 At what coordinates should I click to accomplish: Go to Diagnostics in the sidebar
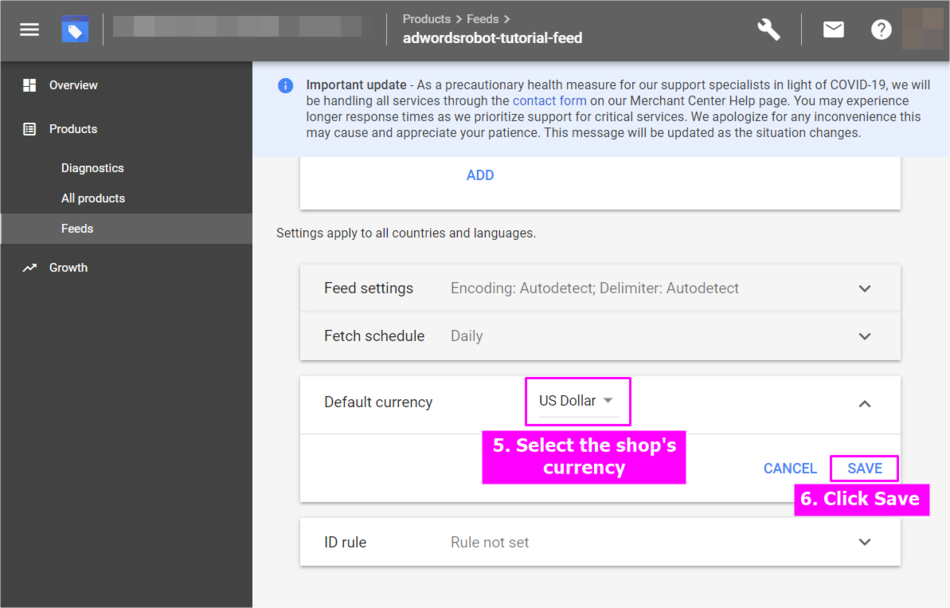pyautogui.click(x=92, y=168)
